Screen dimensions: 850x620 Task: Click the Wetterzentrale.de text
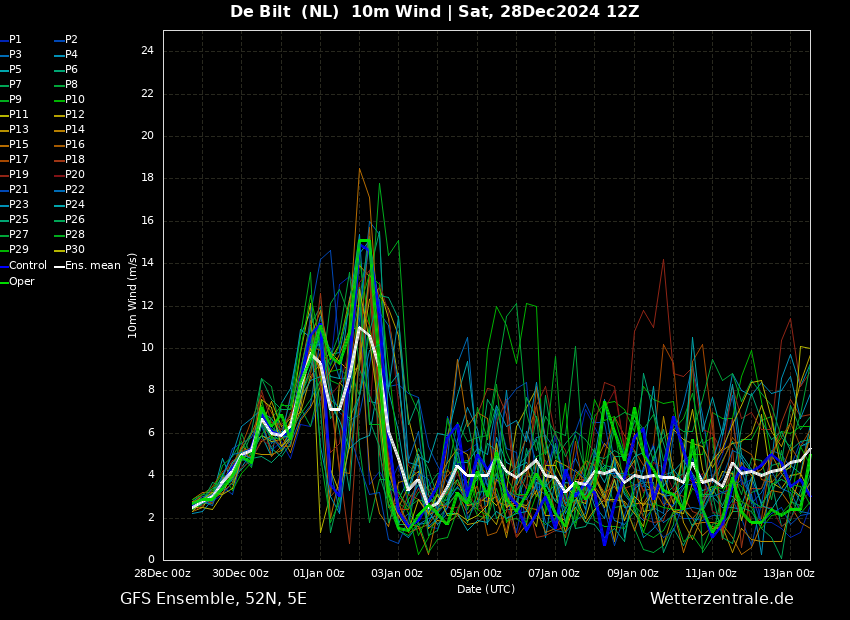pos(721,599)
